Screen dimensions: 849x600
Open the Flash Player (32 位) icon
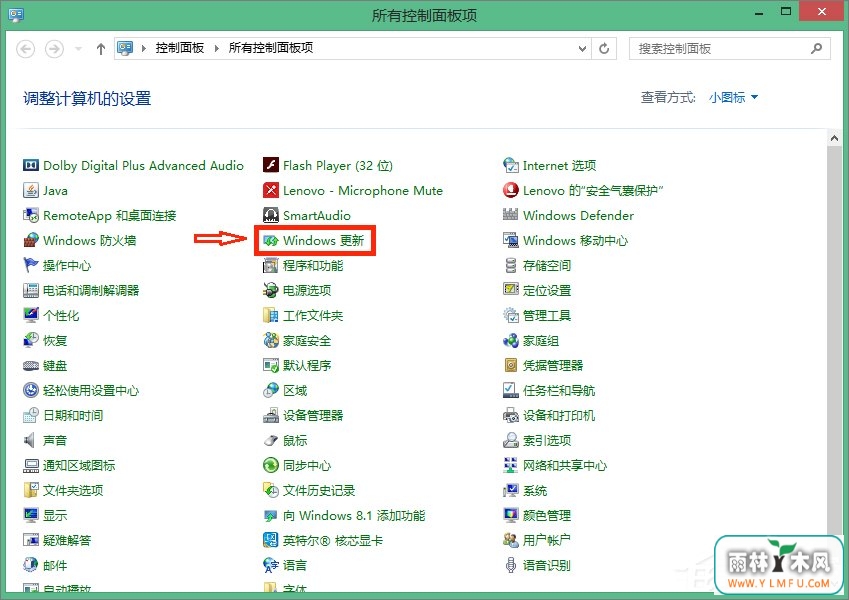coord(271,165)
